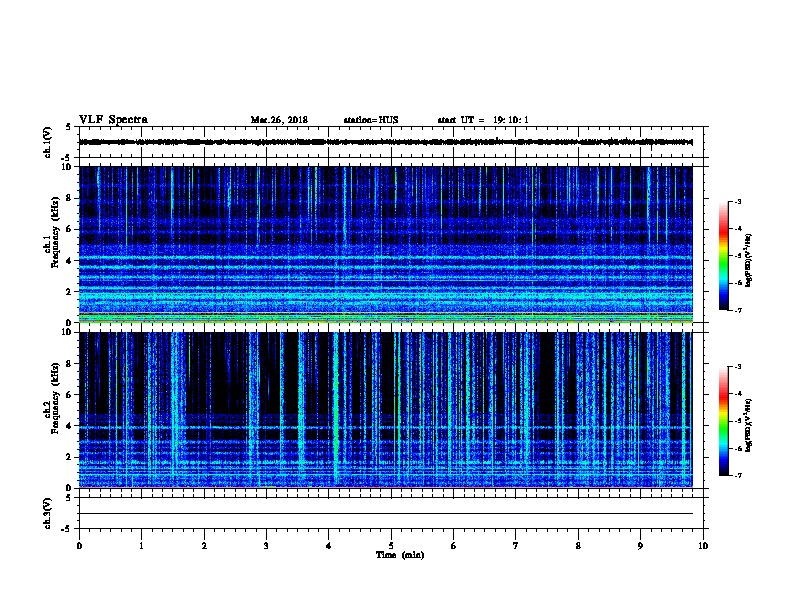The image size is (792, 612).
Task: Click the ch.1 frequency tick '6'
Action: tap(69, 229)
